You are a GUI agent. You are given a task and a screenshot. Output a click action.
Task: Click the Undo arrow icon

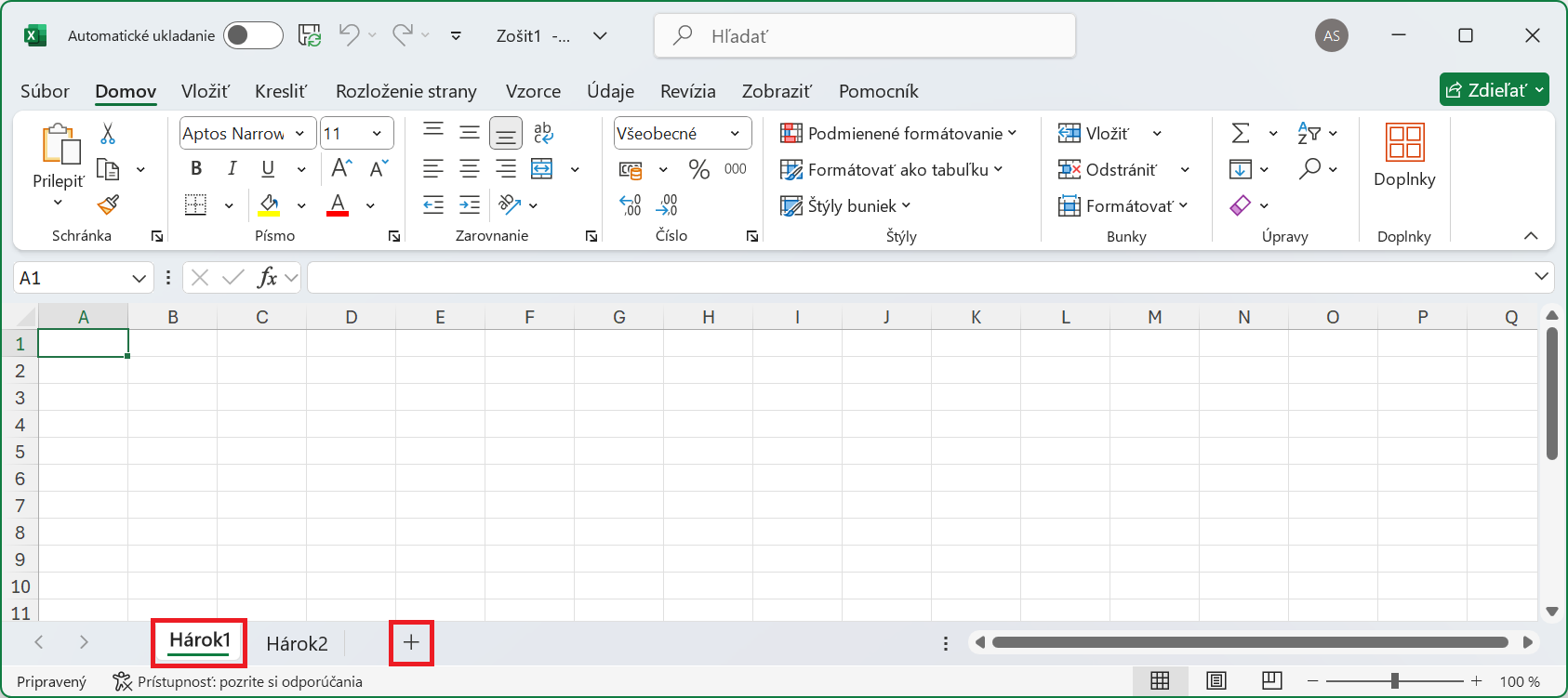[349, 35]
